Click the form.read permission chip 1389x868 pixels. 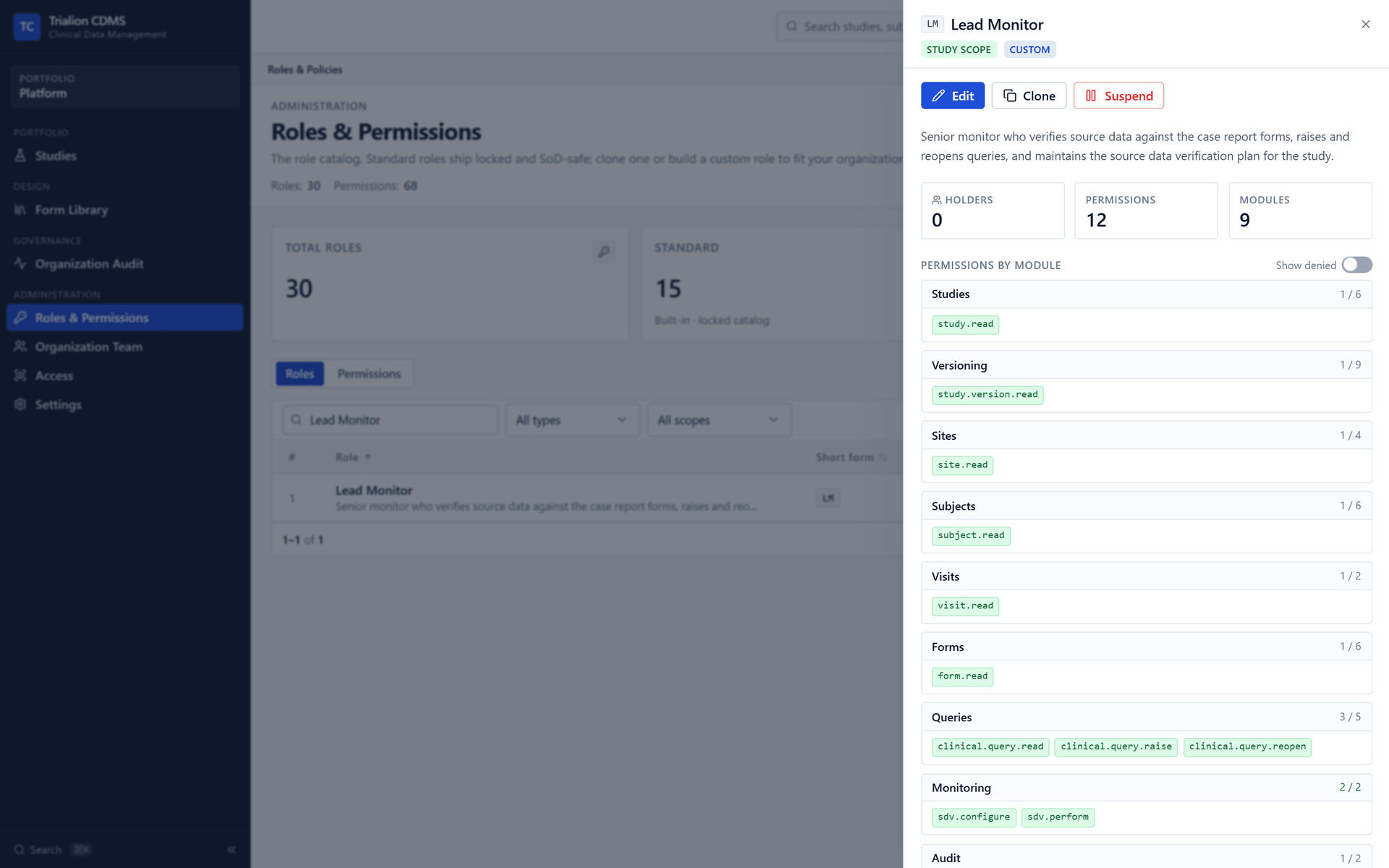pos(962,676)
